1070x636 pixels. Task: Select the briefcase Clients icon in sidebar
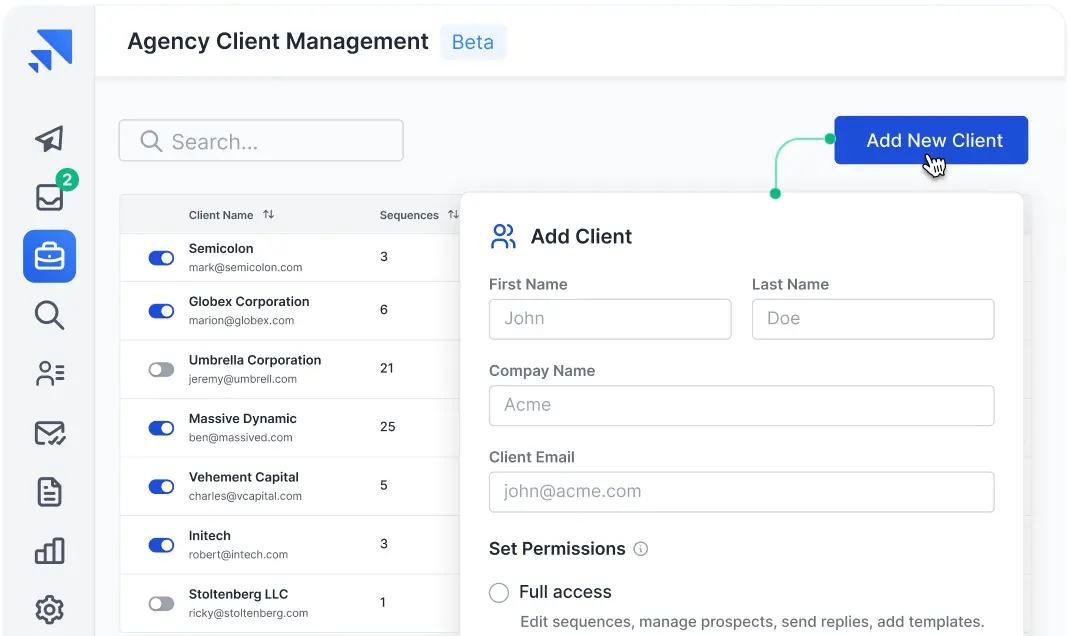point(49,256)
